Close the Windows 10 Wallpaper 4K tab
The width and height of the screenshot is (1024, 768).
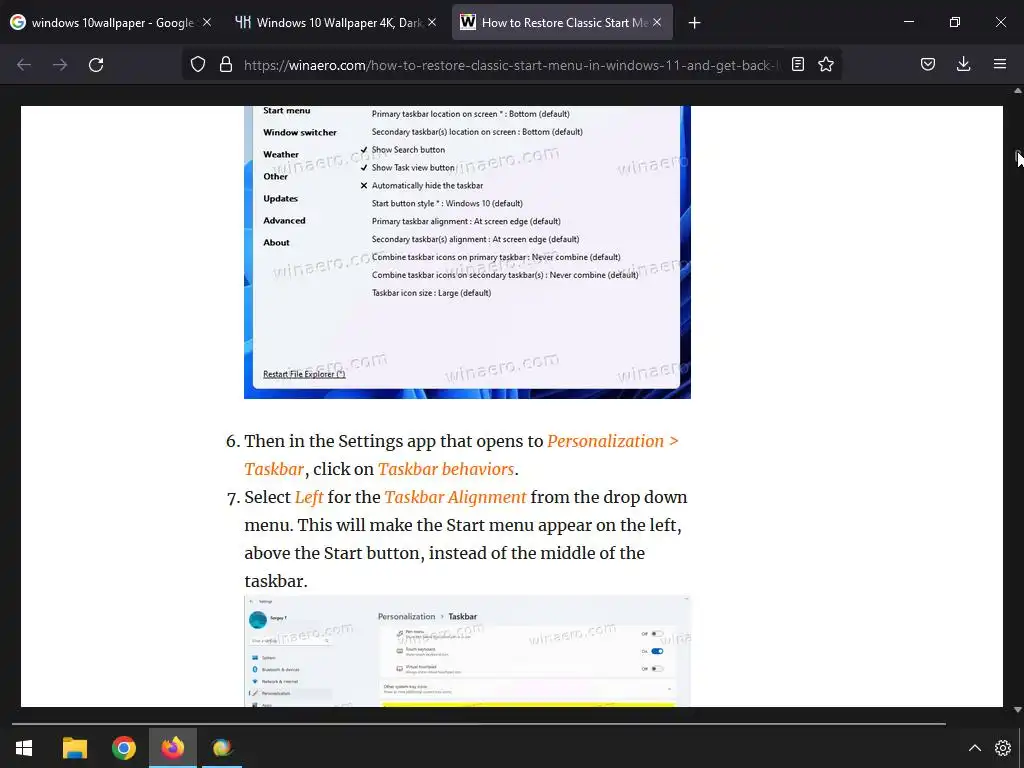tap(432, 22)
